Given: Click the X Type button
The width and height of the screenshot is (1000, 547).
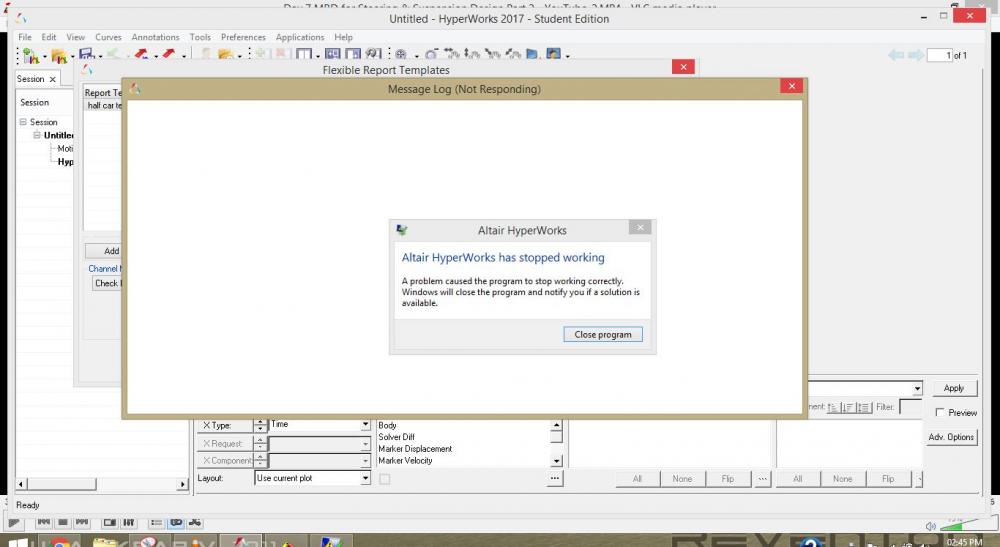Looking at the screenshot, I should 224,425.
